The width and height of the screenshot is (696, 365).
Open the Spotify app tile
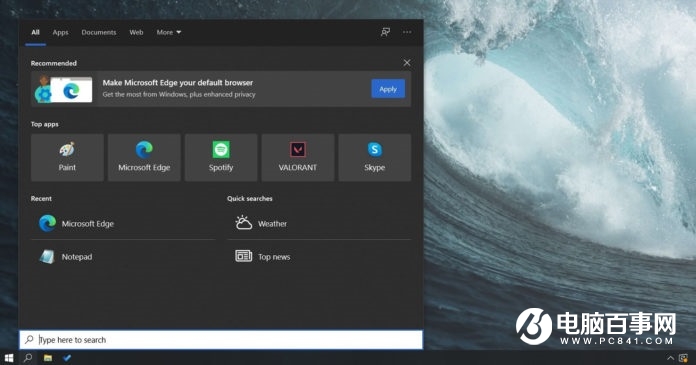coord(221,158)
